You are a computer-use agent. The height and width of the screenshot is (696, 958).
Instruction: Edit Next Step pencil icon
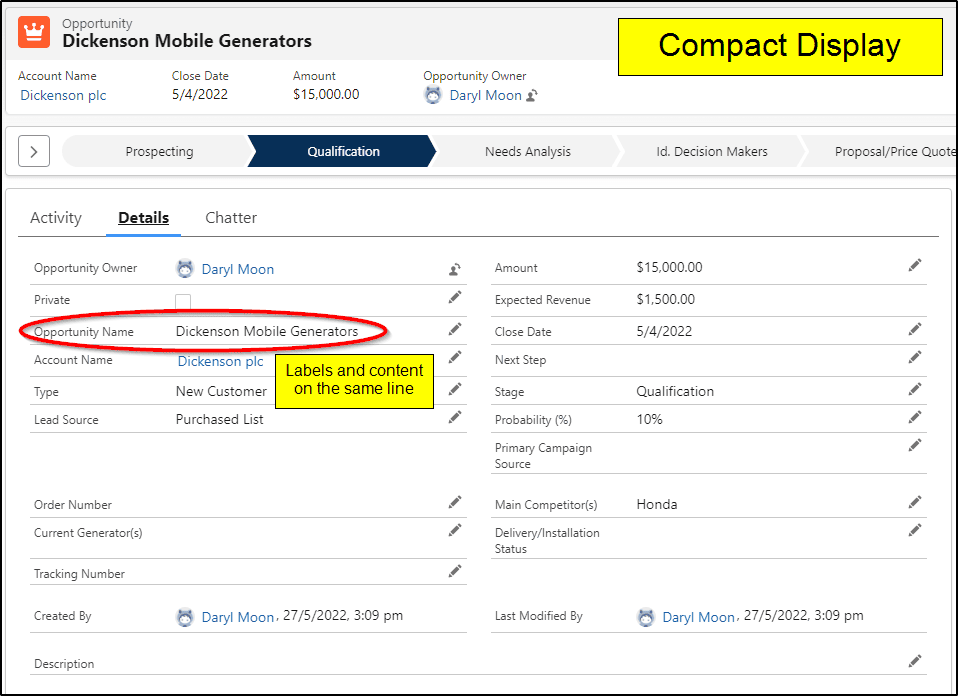click(x=915, y=357)
